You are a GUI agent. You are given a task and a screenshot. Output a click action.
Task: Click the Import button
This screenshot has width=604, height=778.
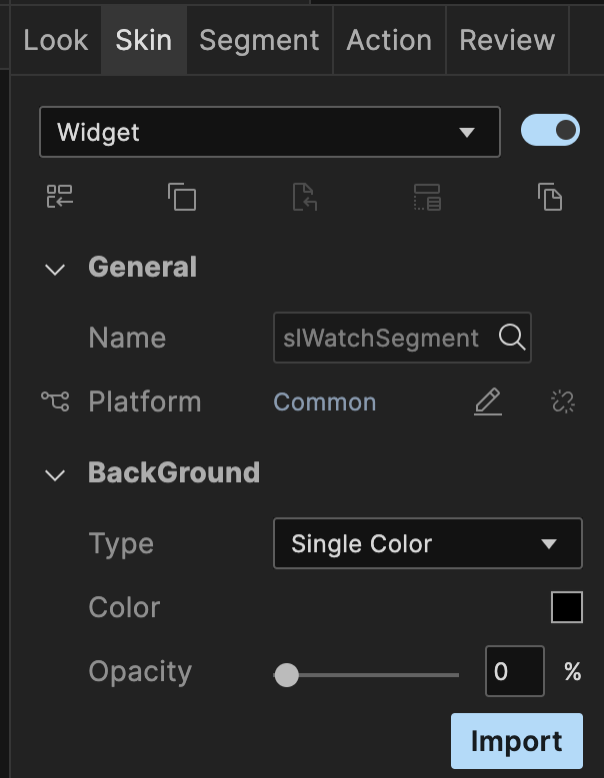pos(516,742)
